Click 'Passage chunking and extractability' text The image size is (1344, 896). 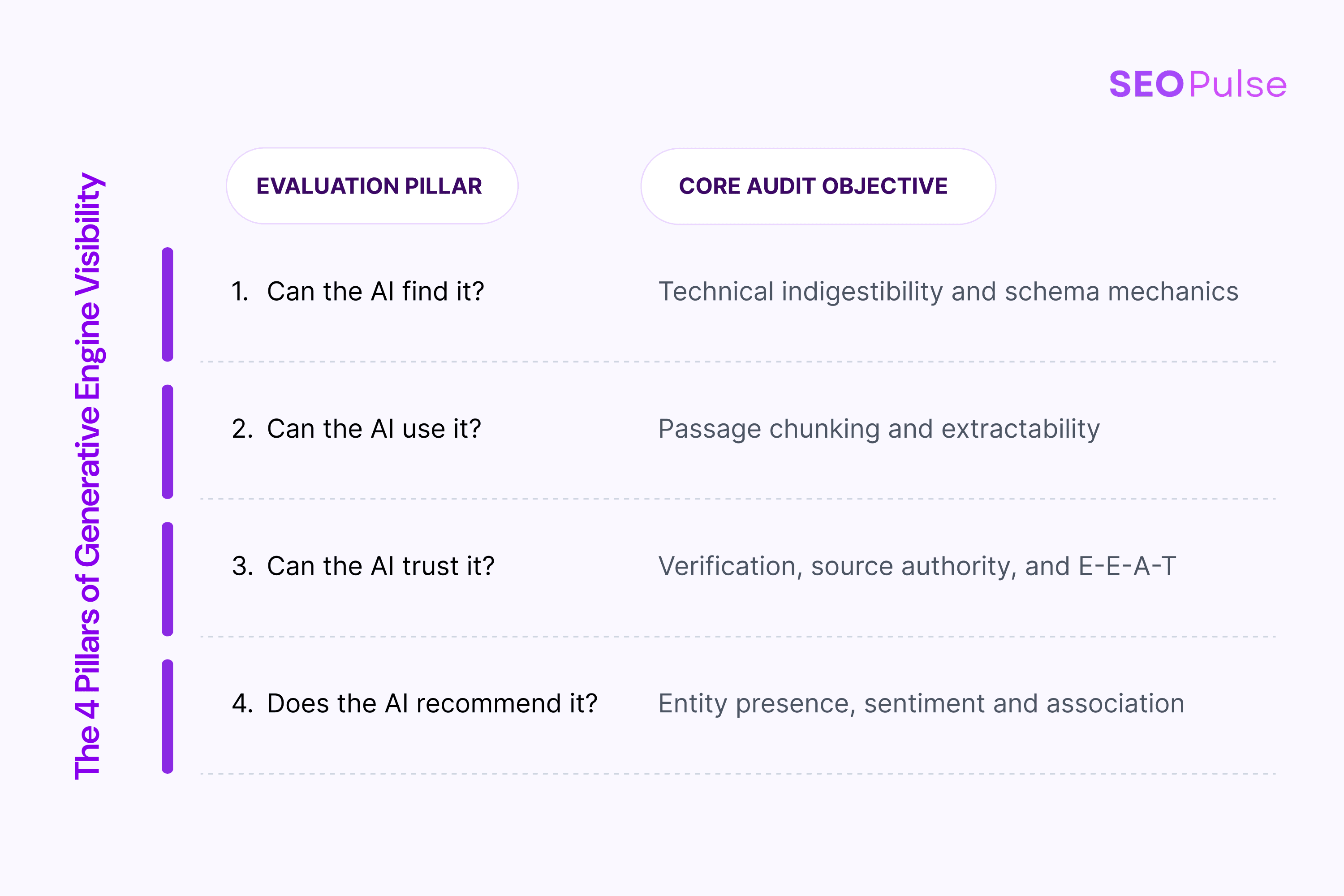pyautogui.click(x=879, y=429)
